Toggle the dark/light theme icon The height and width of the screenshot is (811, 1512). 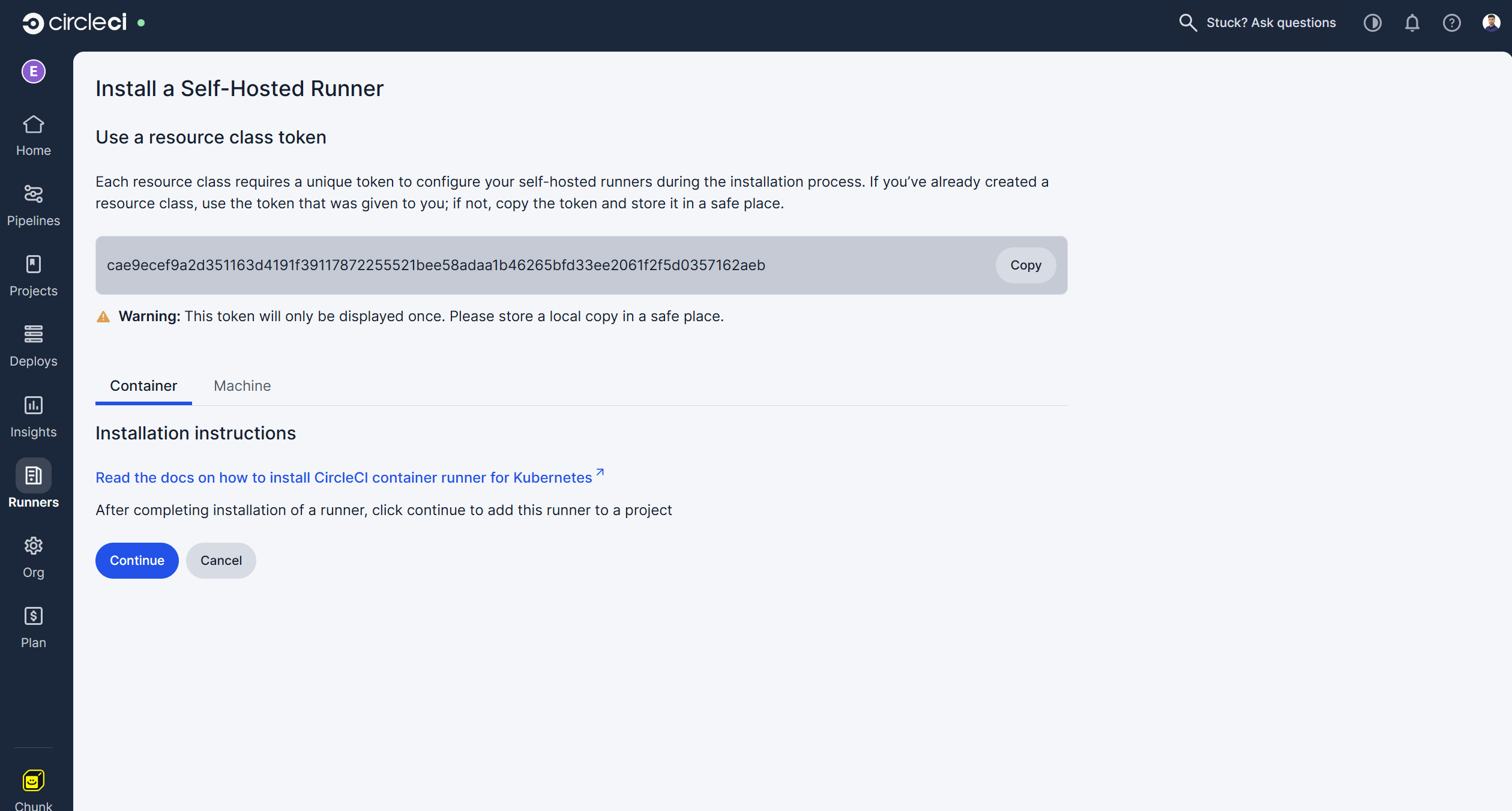pos(1373,23)
